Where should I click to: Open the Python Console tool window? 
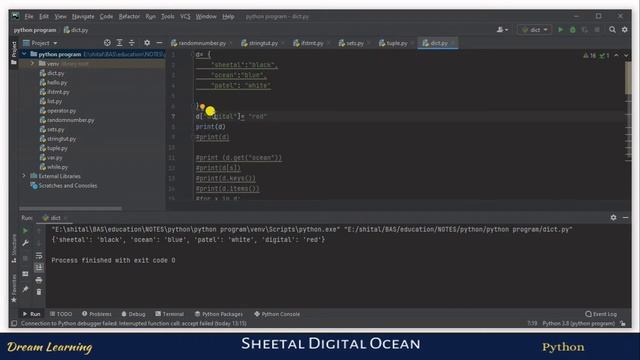(277, 314)
